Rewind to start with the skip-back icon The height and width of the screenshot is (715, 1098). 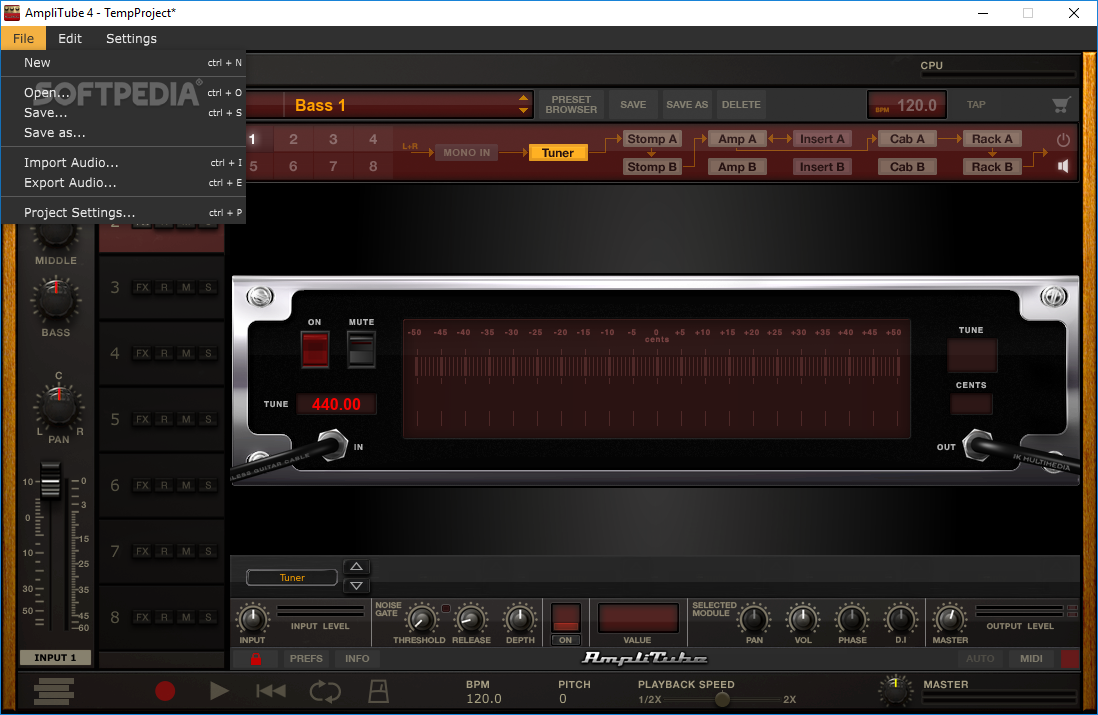click(271, 691)
